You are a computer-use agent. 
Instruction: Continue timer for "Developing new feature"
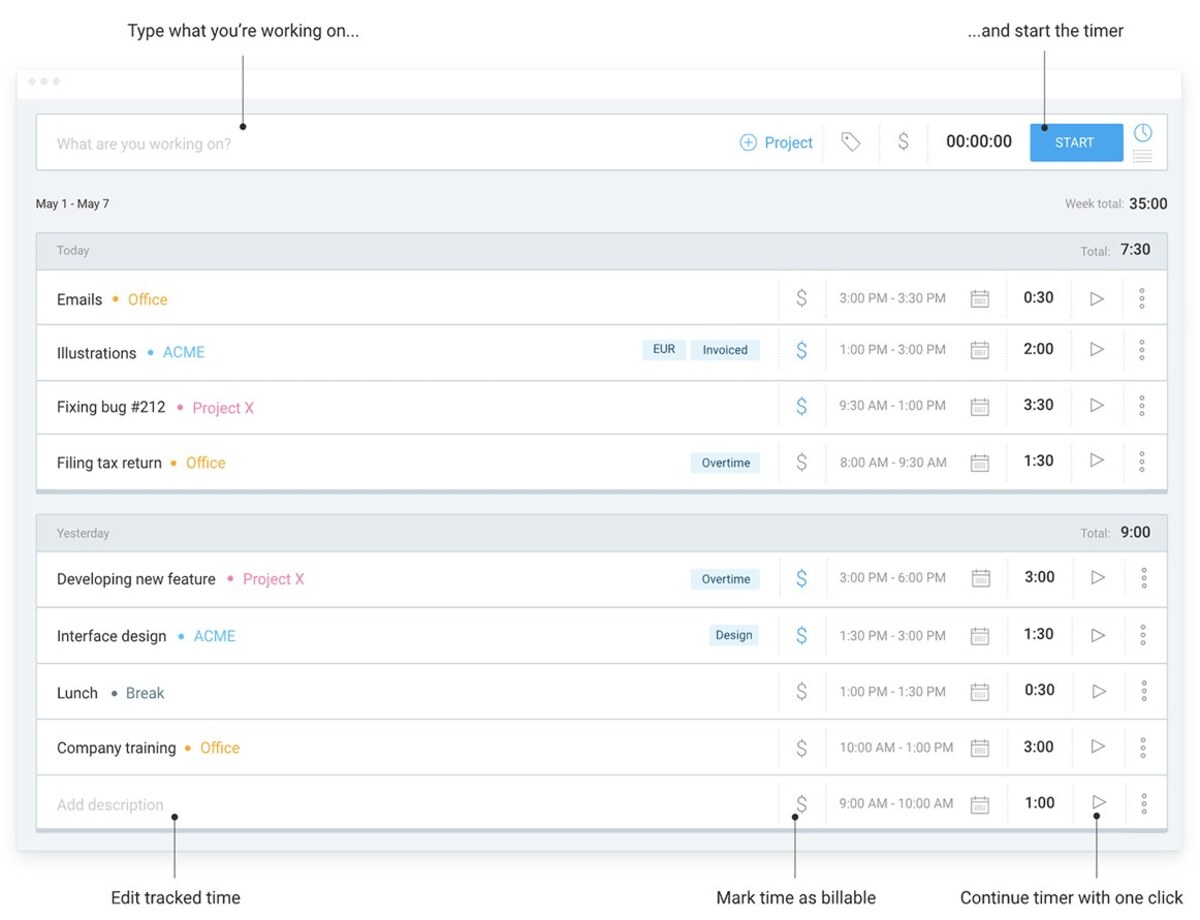(1097, 578)
